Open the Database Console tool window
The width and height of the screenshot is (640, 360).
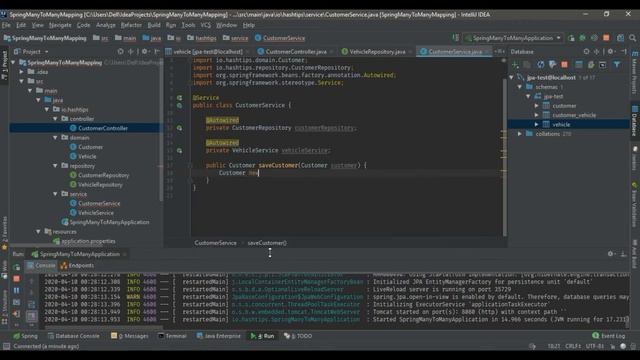(x=73, y=336)
